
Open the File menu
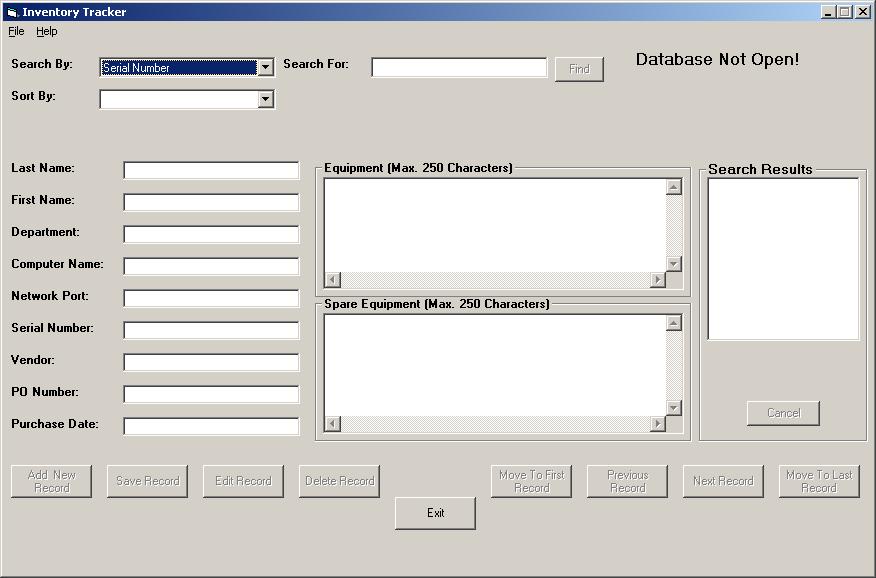[x=16, y=32]
